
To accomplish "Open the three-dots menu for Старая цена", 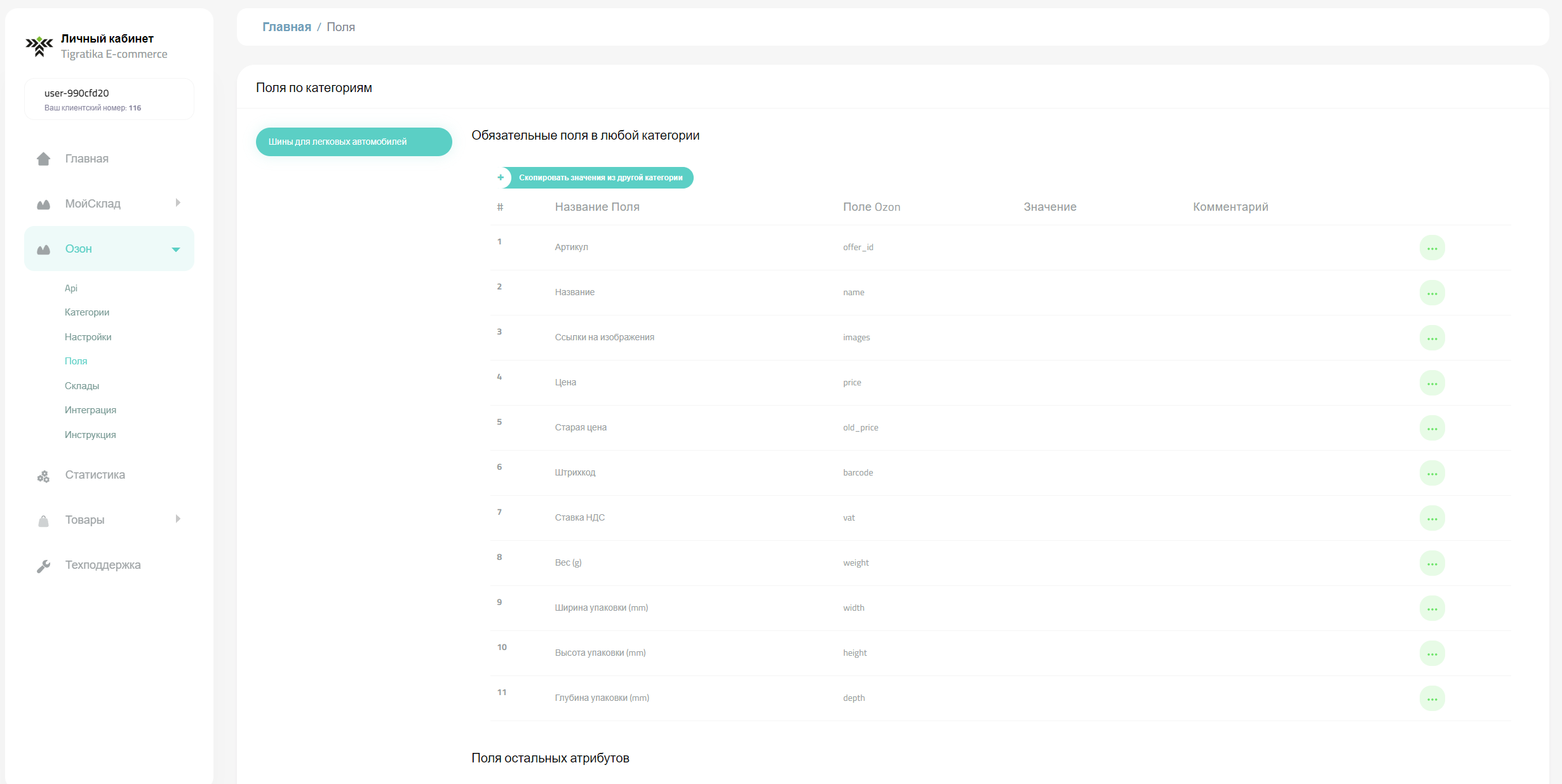I will (x=1432, y=428).
